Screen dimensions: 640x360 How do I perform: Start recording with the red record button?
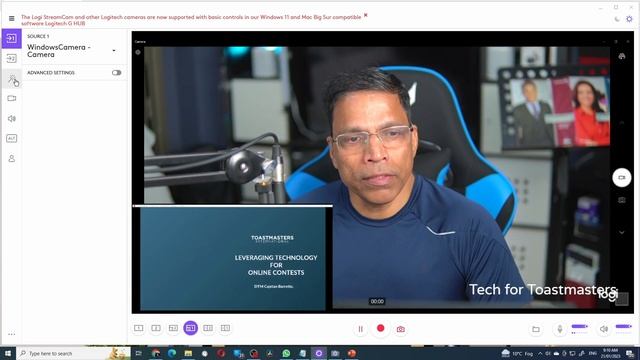point(380,328)
